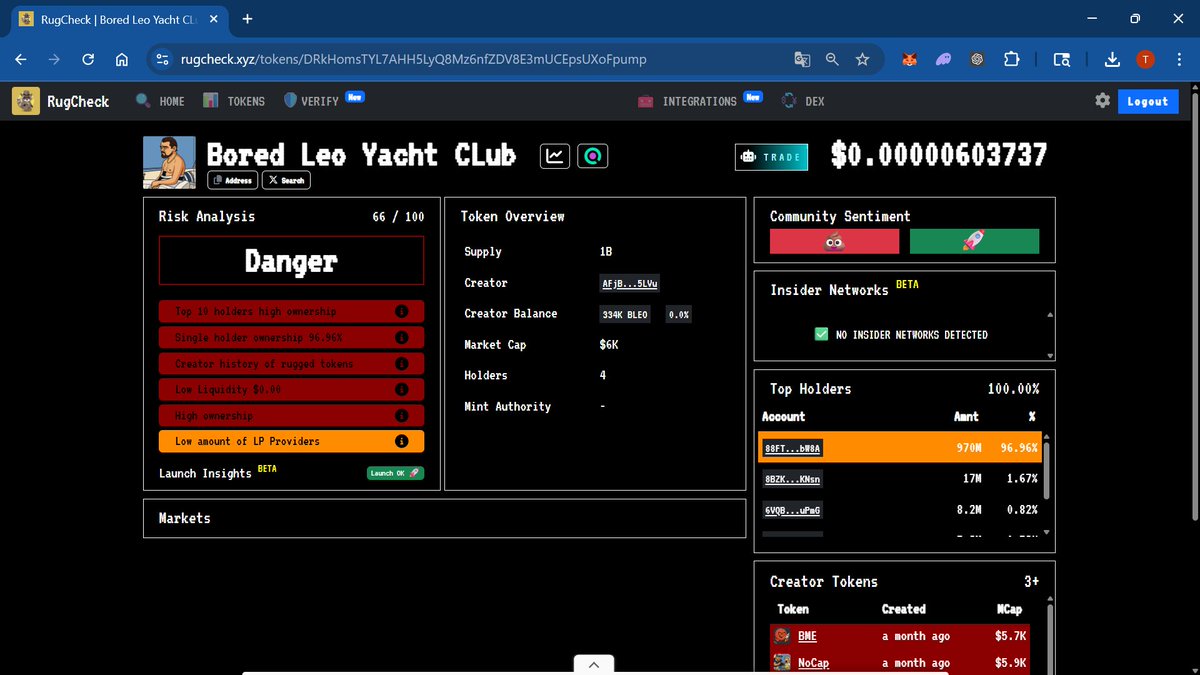Click info icon on High ownership risk
The height and width of the screenshot is (675, 1200).
point(401,415)
